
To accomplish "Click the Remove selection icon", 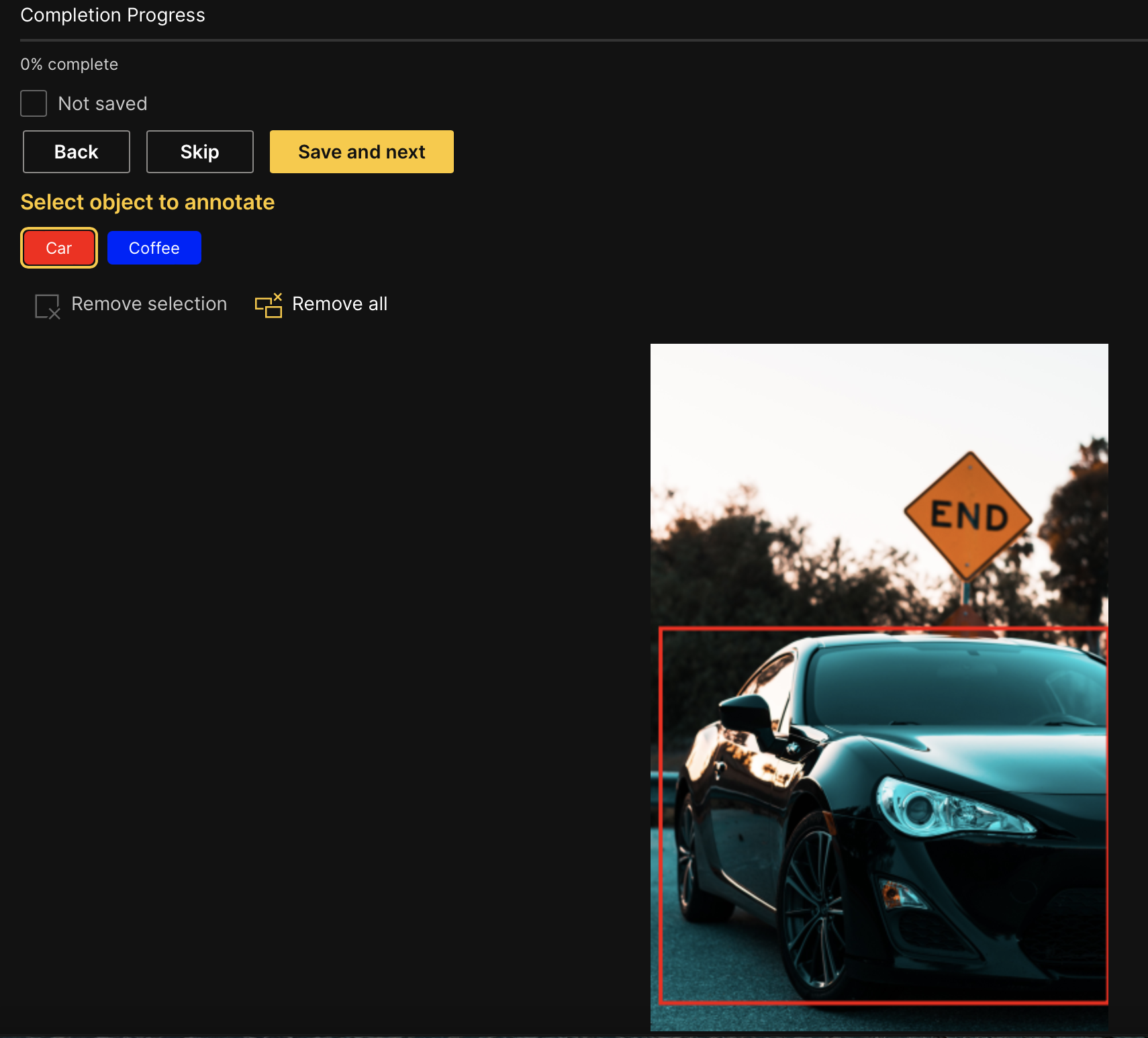I will click(47, 306).
